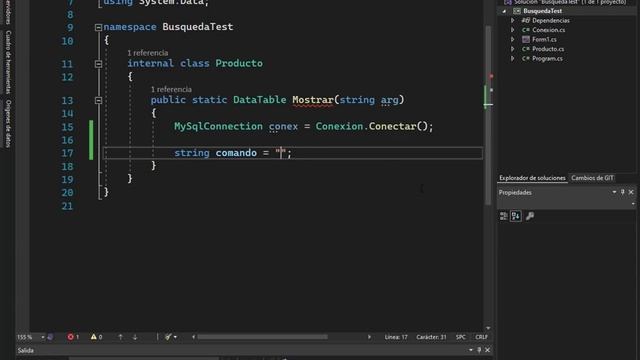Click the '1 referencia' link above Mostrar

(171, 89)
